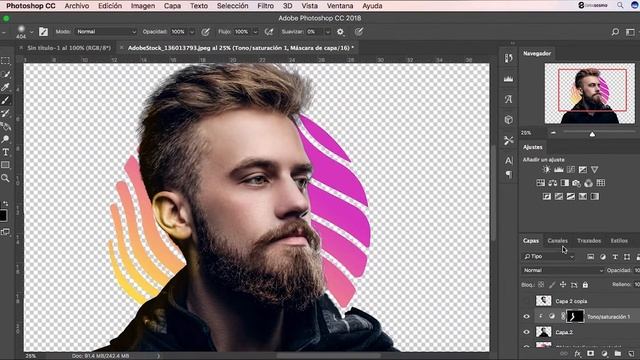Switch to the Trazados tab
This screenshot has height=360, width=640.
click(x=589, y=241)
